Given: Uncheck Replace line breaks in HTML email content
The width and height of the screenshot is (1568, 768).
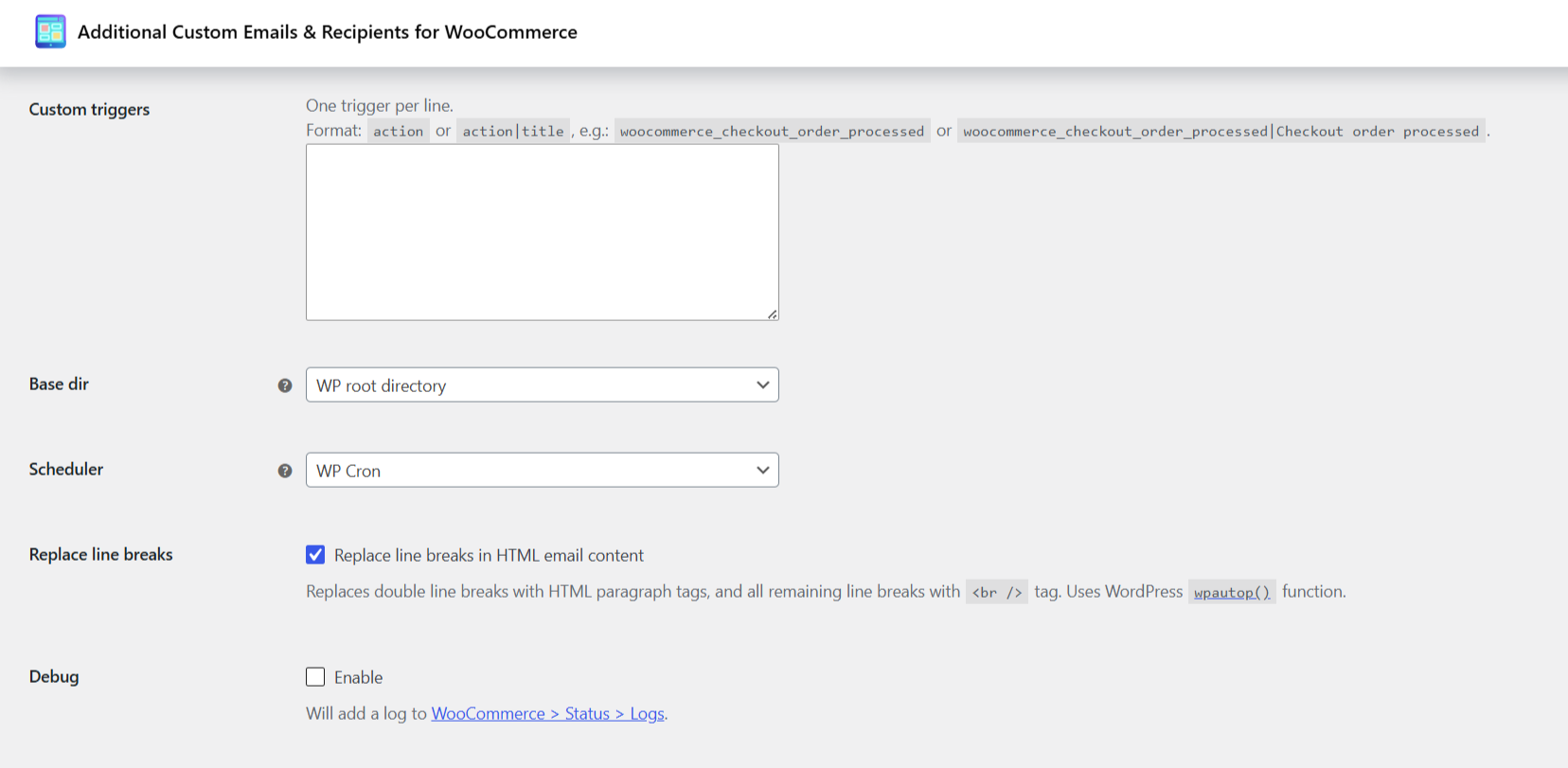Looking at the screenshot, I should pyautogui.click(x=315, y=555).
